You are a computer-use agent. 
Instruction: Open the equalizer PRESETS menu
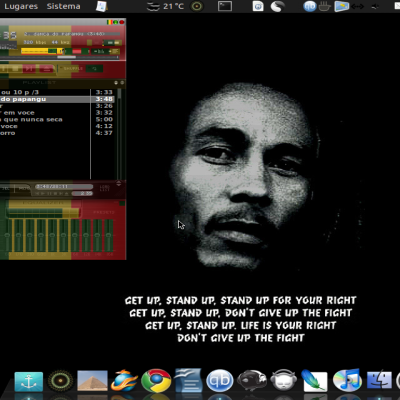click(x=104, y=212)
